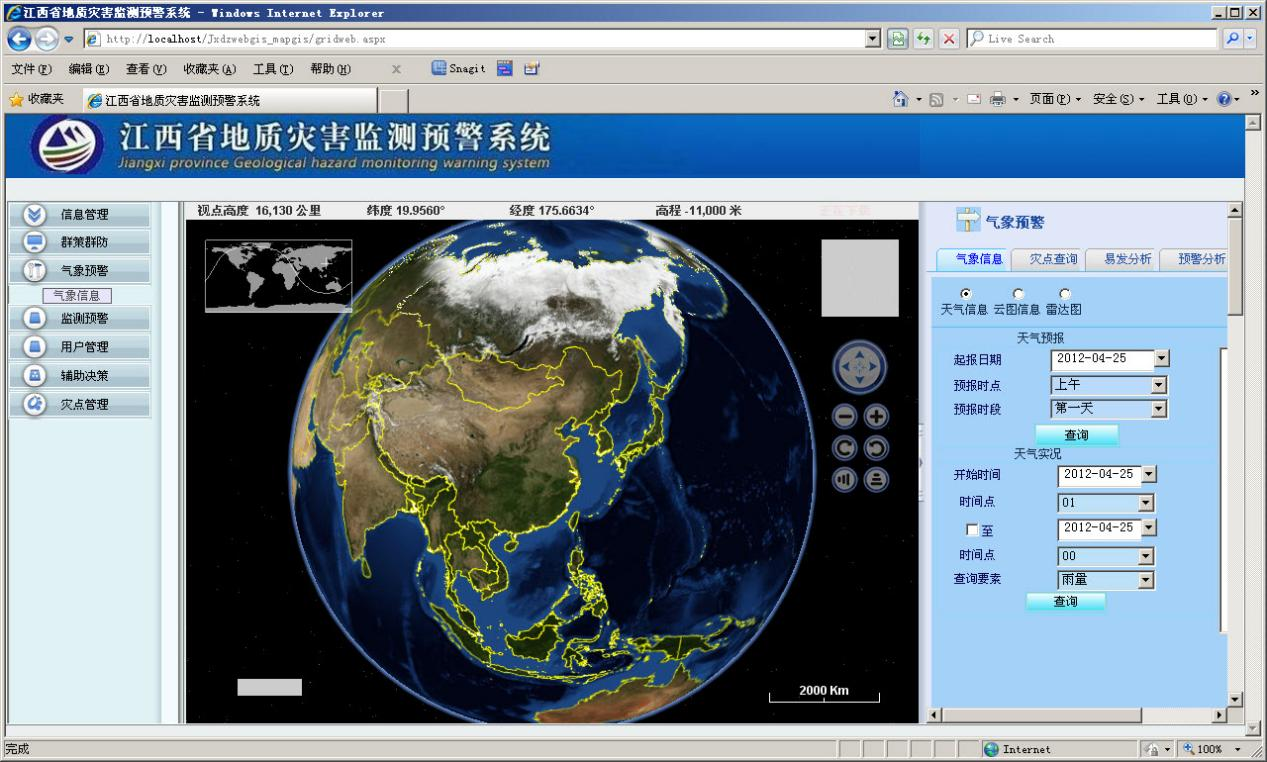Choose the 云图信息 radio option
Screen dimensions: 1267x762
(x=1017, y=292)
